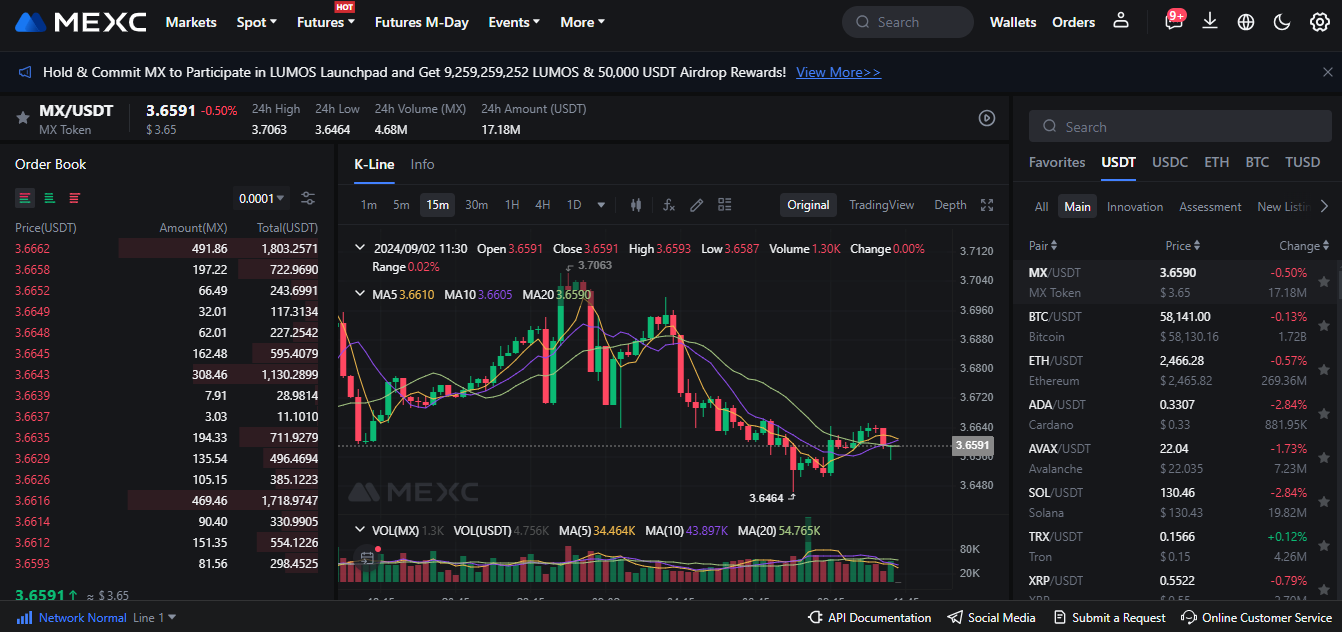Click the MEXC logo
Image resolution: width=1342 pixels, height=632 pixels.
coord(81,22)
